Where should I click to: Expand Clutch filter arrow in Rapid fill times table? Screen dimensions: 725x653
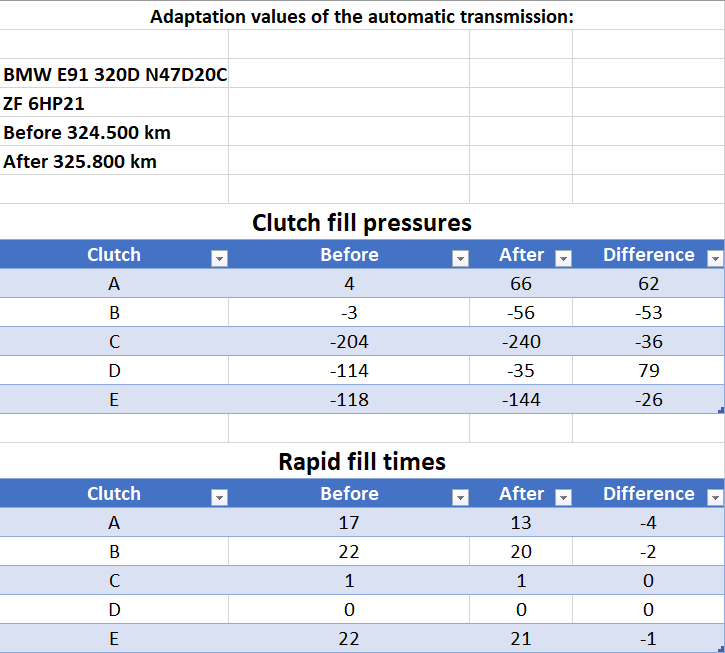pyautogui.click(x=219, y=498)
